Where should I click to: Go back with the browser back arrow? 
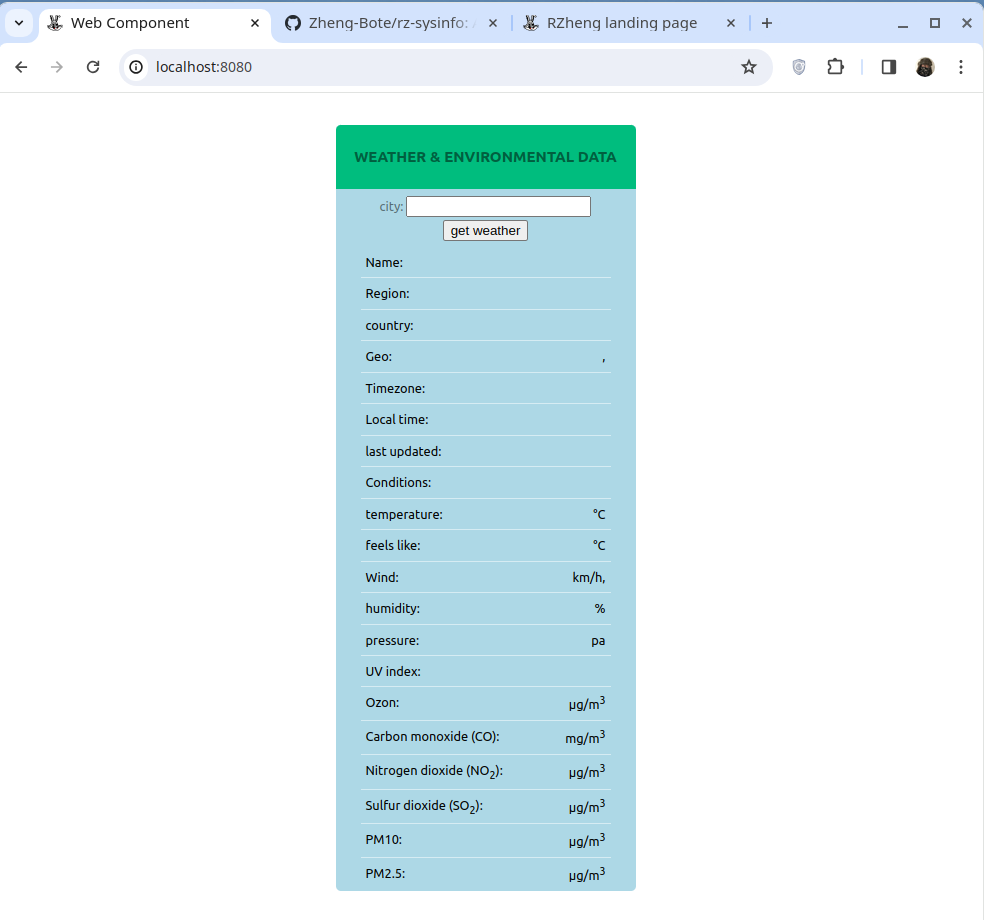(21, 67)
